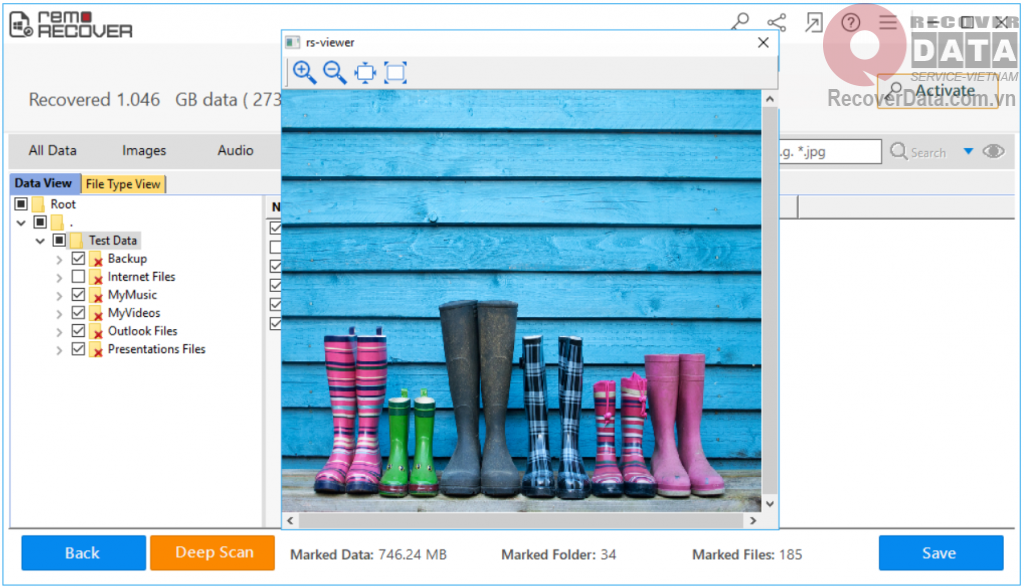
Task: Click the export arrow icon in header
Action: coord(814,22)
